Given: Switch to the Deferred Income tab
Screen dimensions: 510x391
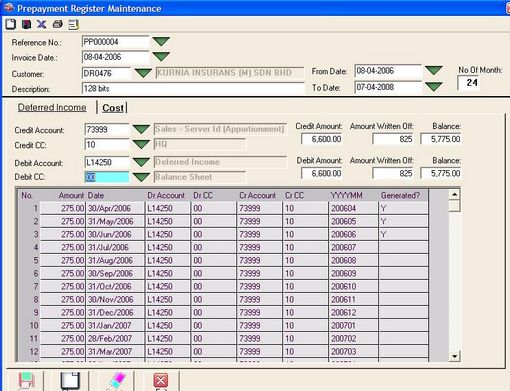Looking at the screenshot, I should [52, 107].
